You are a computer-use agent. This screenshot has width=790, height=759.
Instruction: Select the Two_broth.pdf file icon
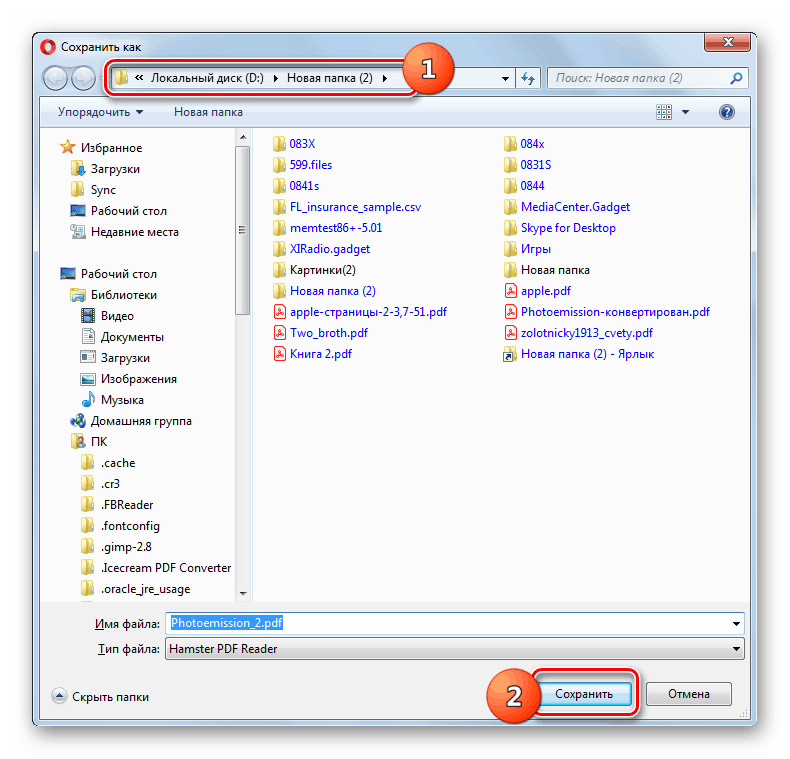tap(280, 333)
